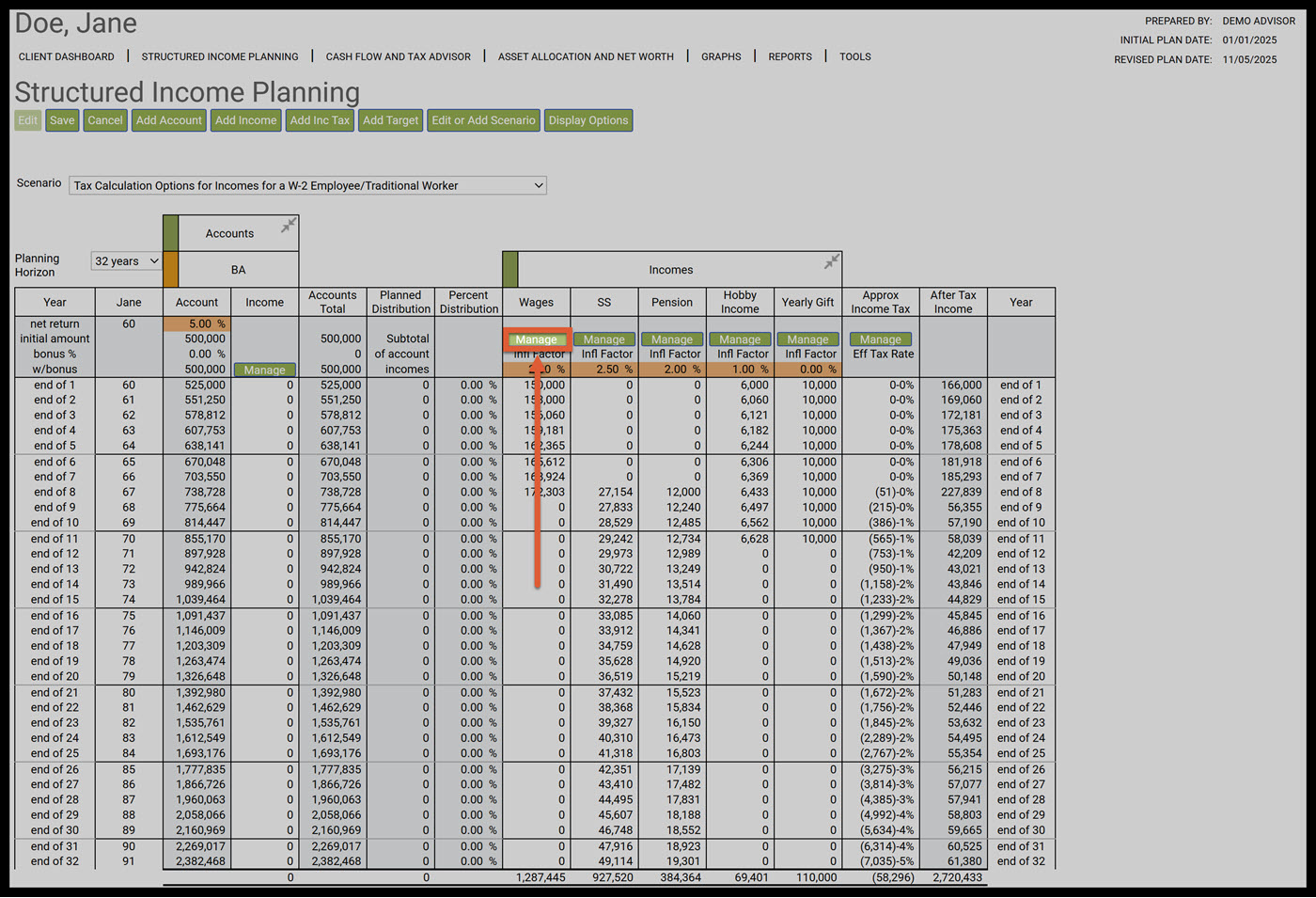1316x898 pixels.
Task: Click the after-tax income 227,839
Action: point(961,492)
